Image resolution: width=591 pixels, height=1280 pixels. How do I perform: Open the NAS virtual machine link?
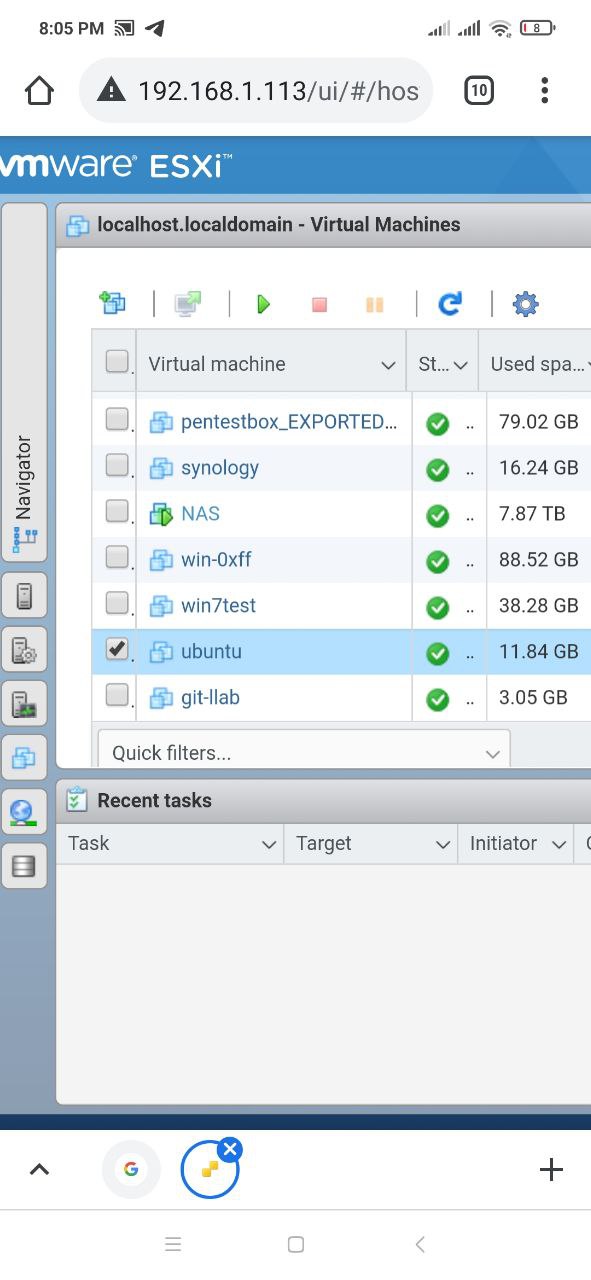pos(200,513)
